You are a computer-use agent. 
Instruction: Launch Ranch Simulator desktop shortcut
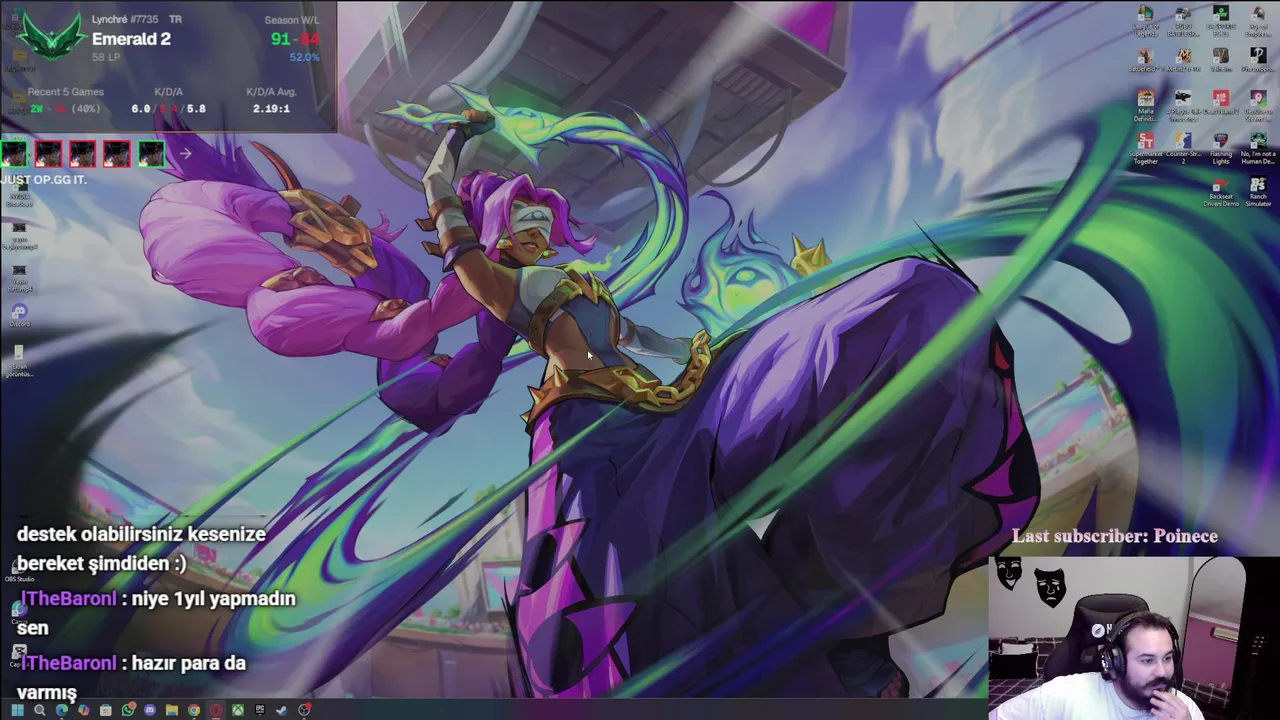(x=1259, y=192)
